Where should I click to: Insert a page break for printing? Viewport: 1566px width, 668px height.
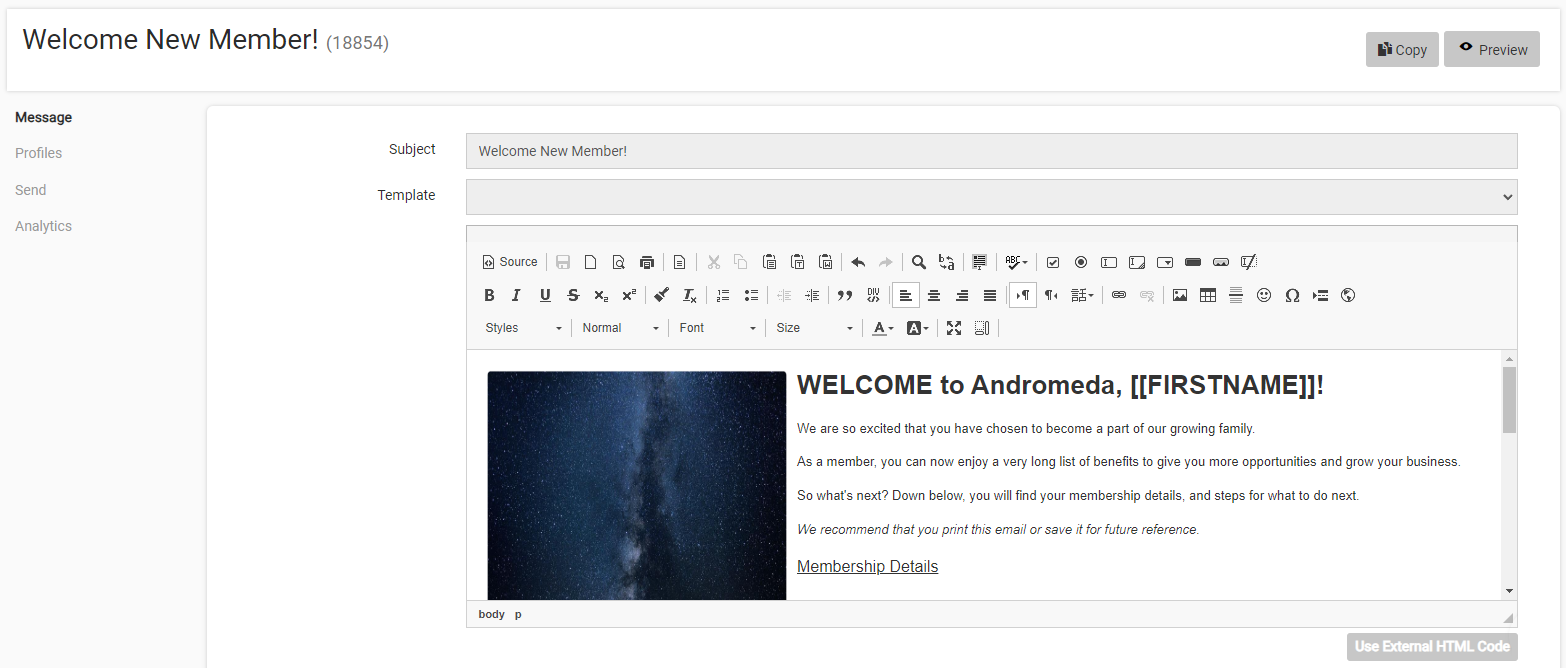[1320, 295]
